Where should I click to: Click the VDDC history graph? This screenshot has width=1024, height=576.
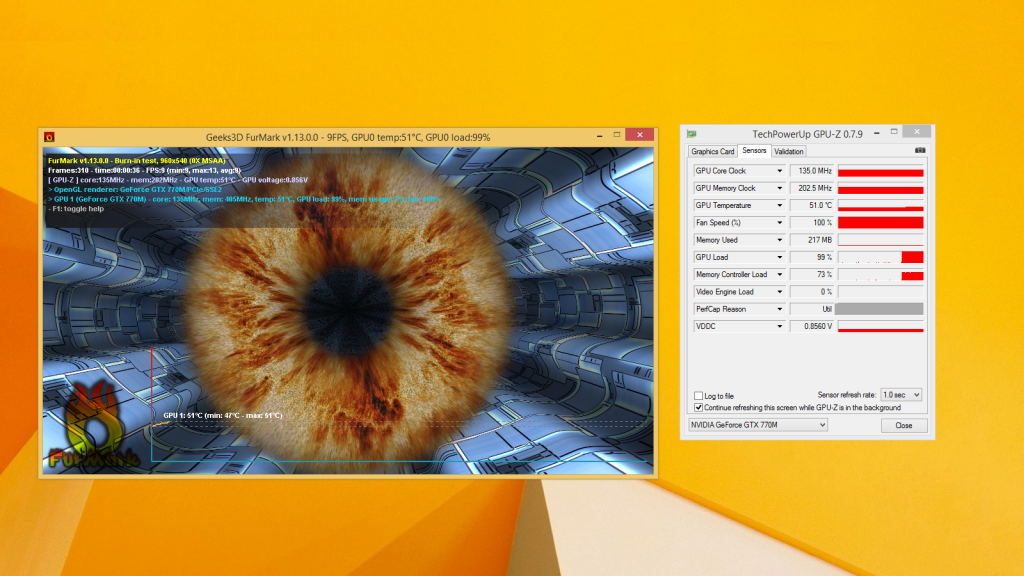pyautogui.click(x=880, y=327)
